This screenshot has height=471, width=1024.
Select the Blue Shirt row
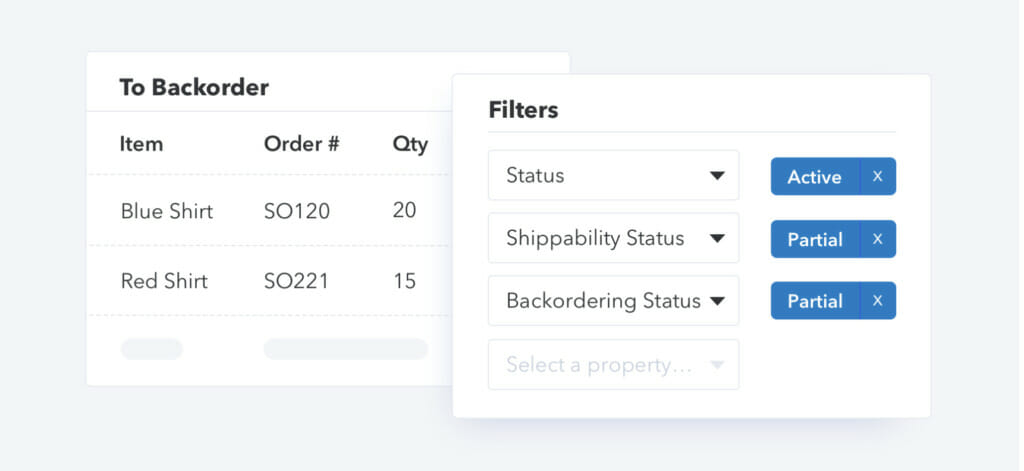(166, 211)
